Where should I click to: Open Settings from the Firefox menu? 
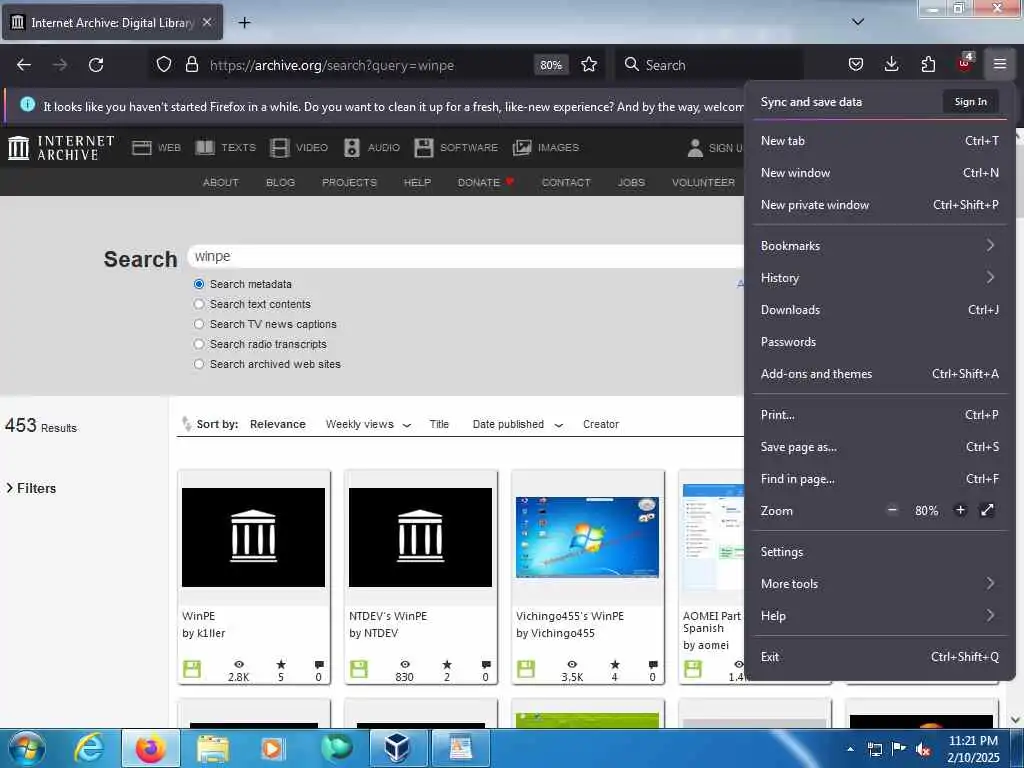[x=879, y=552]
